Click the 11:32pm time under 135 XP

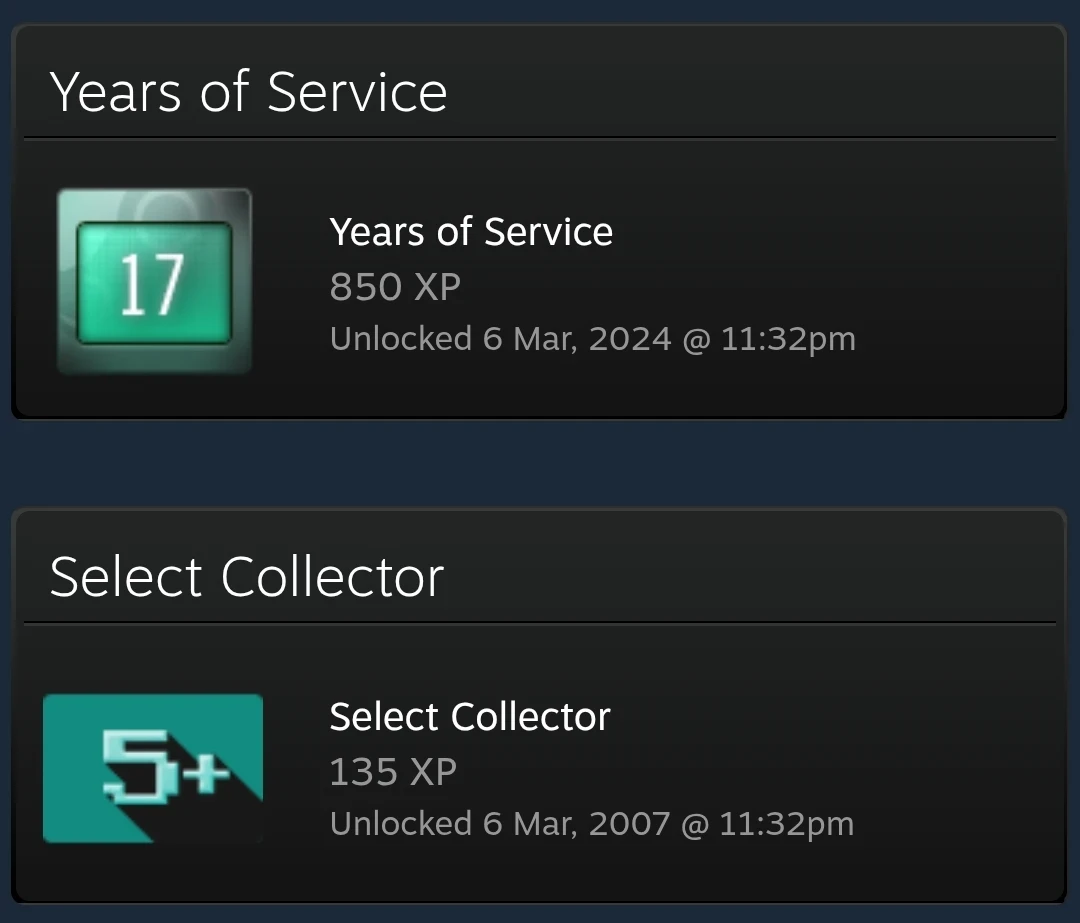click(785, 824)
